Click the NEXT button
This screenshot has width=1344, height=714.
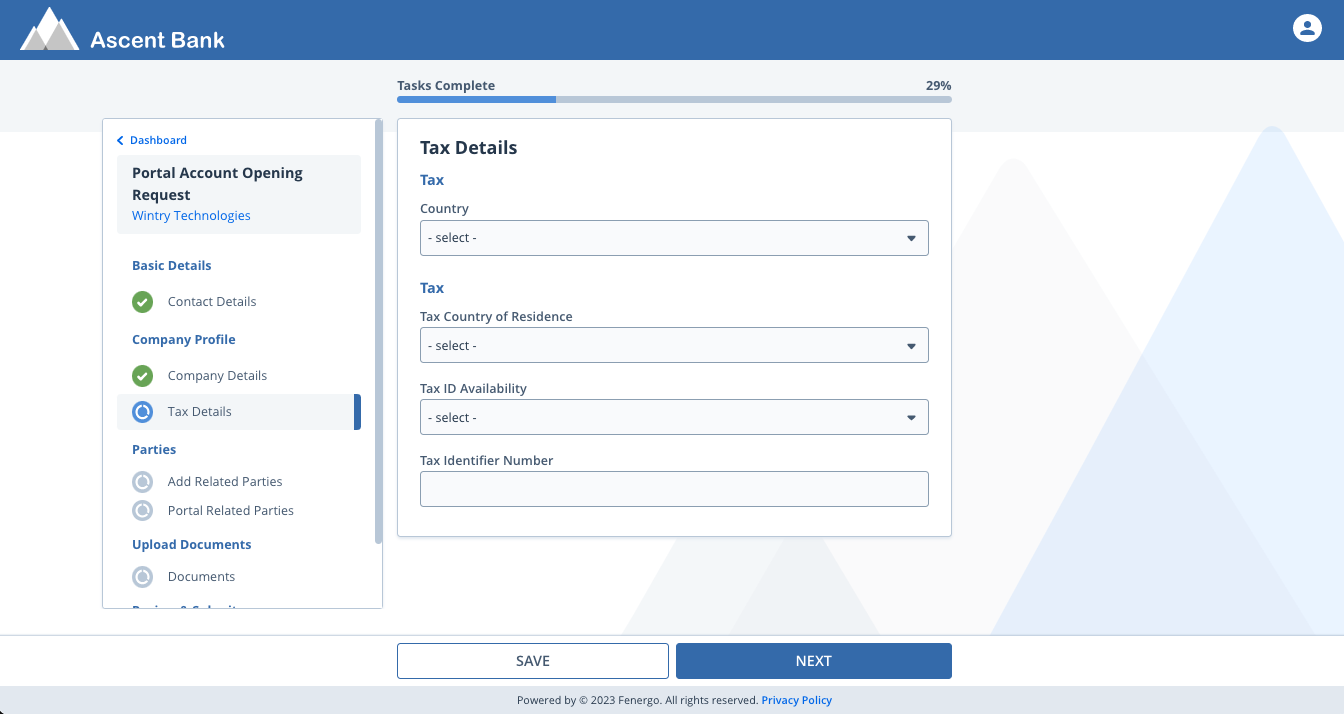813,661
